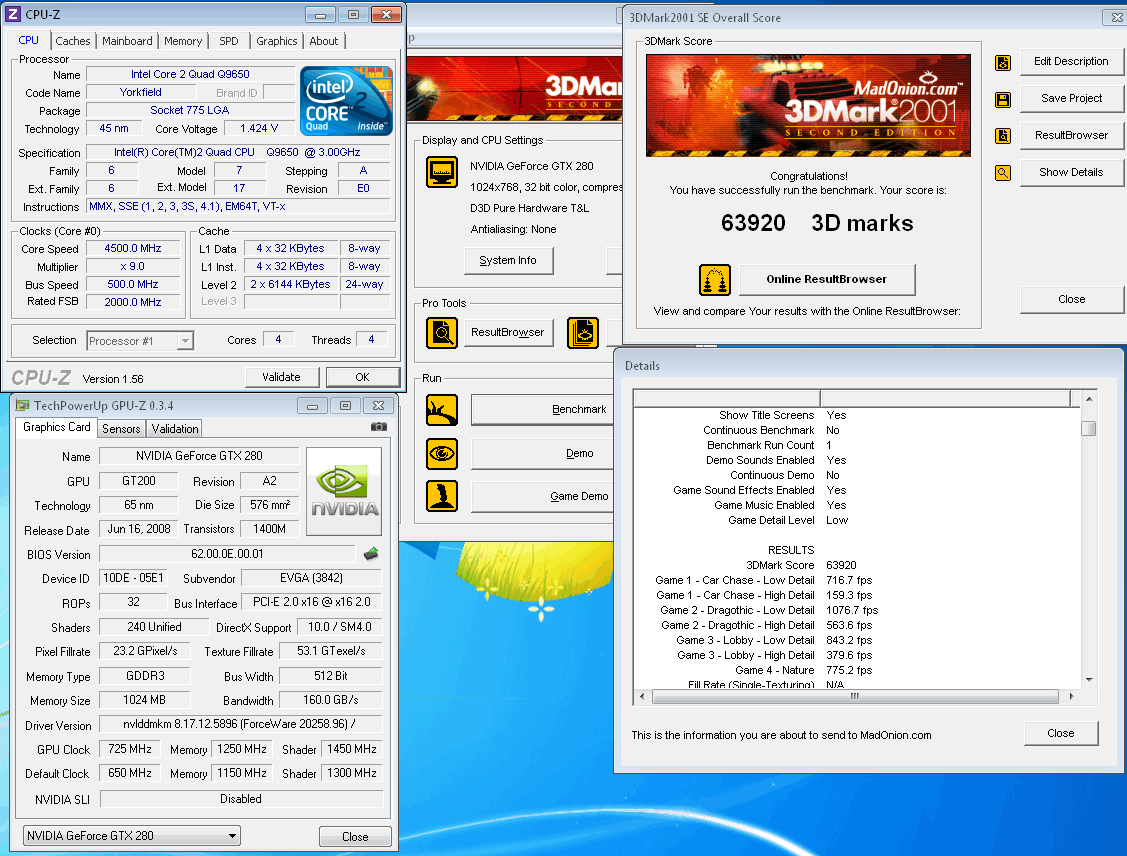Click Close in the Details window

click(1060, 733)
